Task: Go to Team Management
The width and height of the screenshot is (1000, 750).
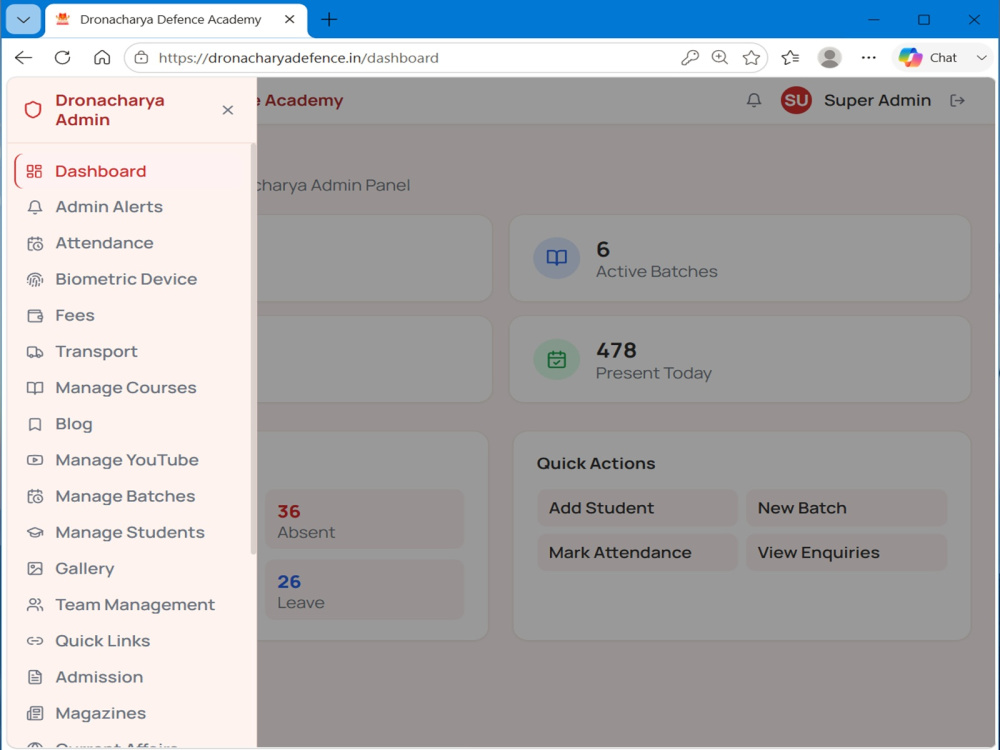Action: coord(132,605)
